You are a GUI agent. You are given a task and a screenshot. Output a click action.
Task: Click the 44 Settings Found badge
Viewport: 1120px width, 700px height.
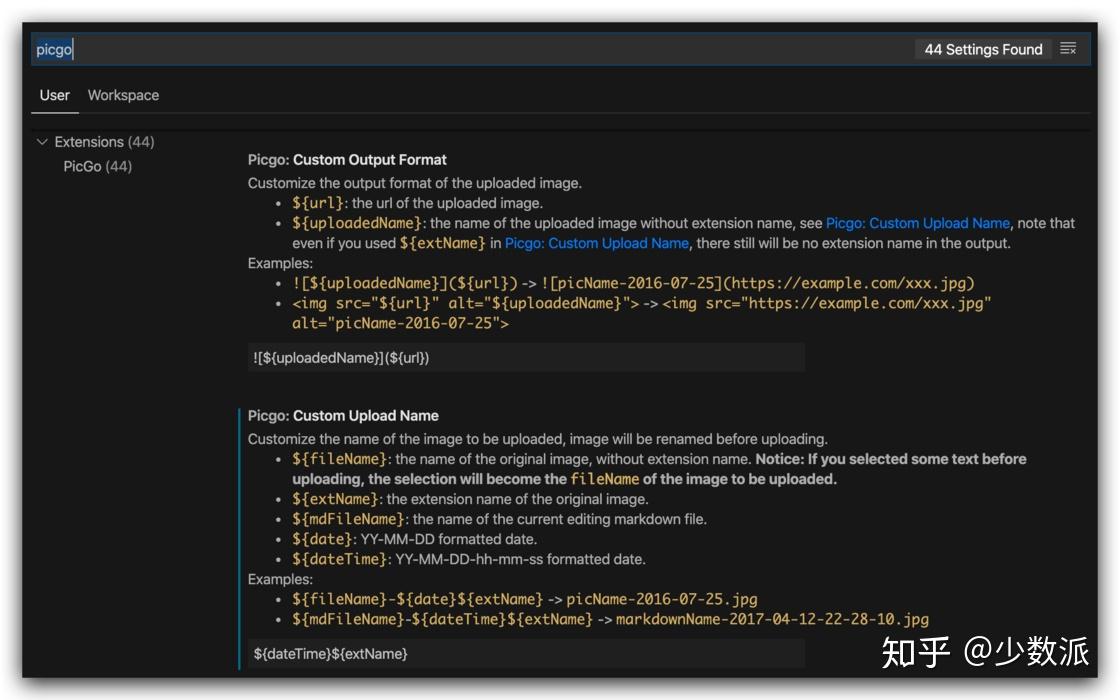[983, 49]
